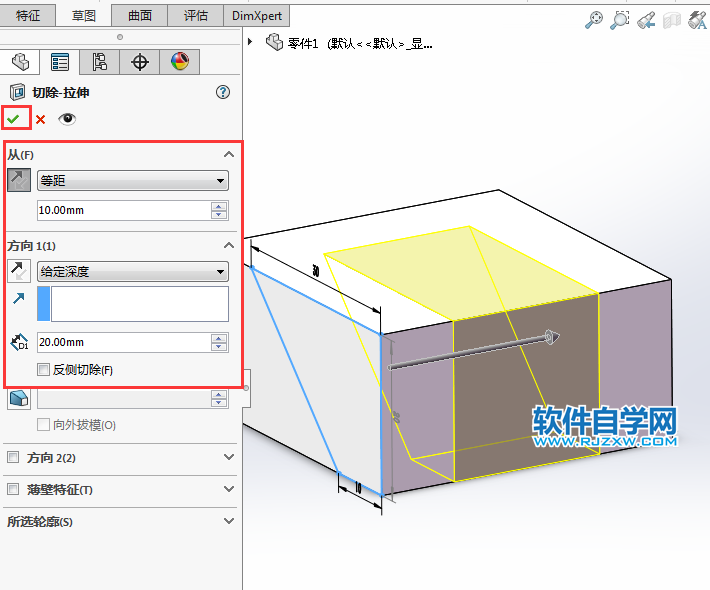Select the PropertyManager tab icon
The width and height of the screenshot is (710, 590).
tap(60, 62)
